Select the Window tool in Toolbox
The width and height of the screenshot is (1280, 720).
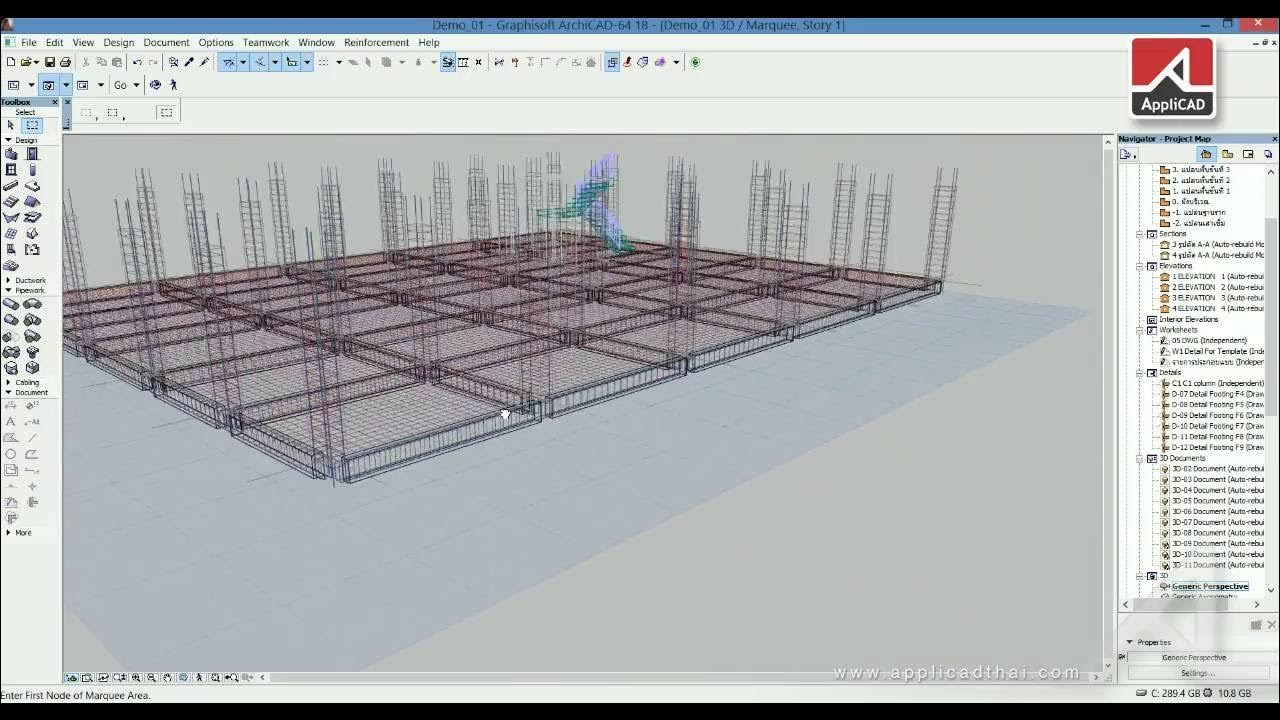[x=11, y=170]
